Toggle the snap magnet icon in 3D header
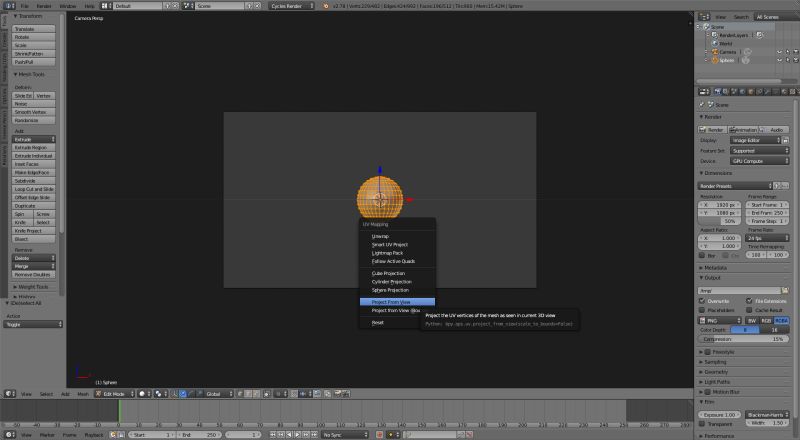 click(x=294, y=394)
